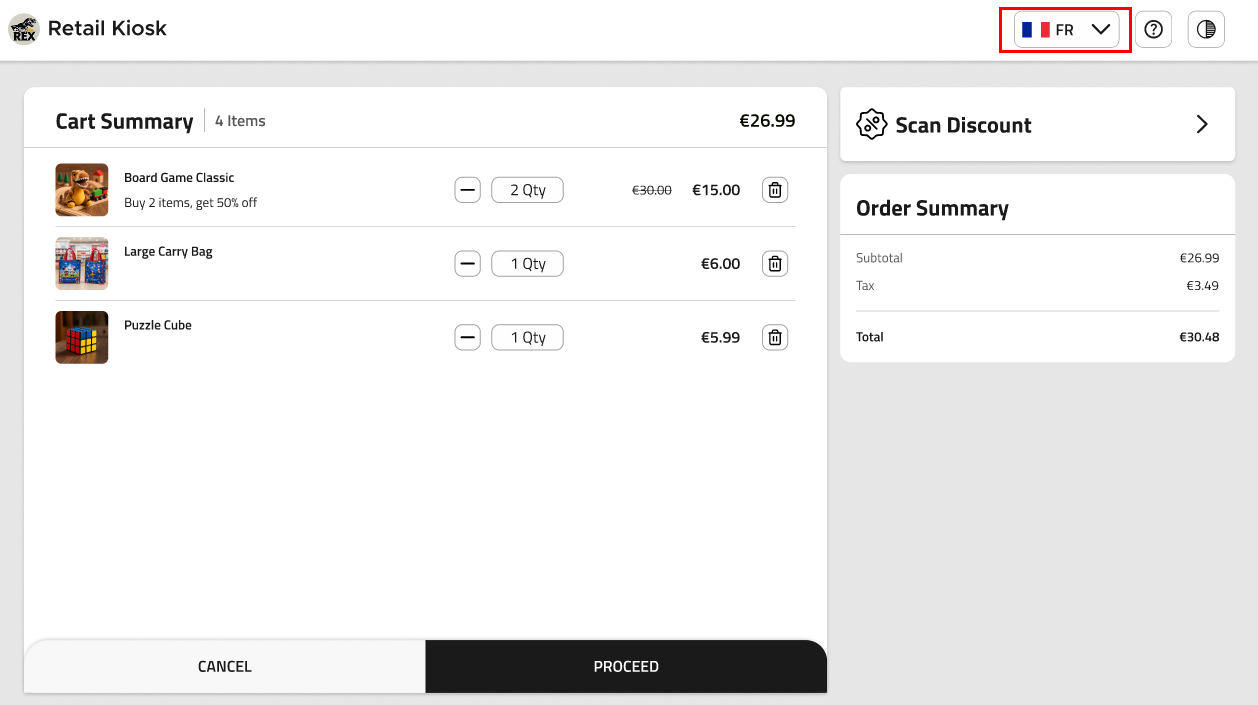Remove Large Carry Bag with trash icon

click(x=774, y=264)
